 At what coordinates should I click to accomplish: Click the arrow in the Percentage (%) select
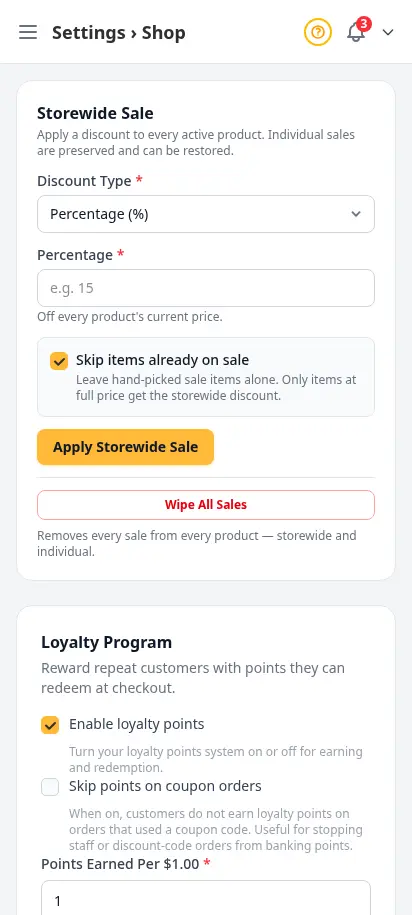click(356, 214)
